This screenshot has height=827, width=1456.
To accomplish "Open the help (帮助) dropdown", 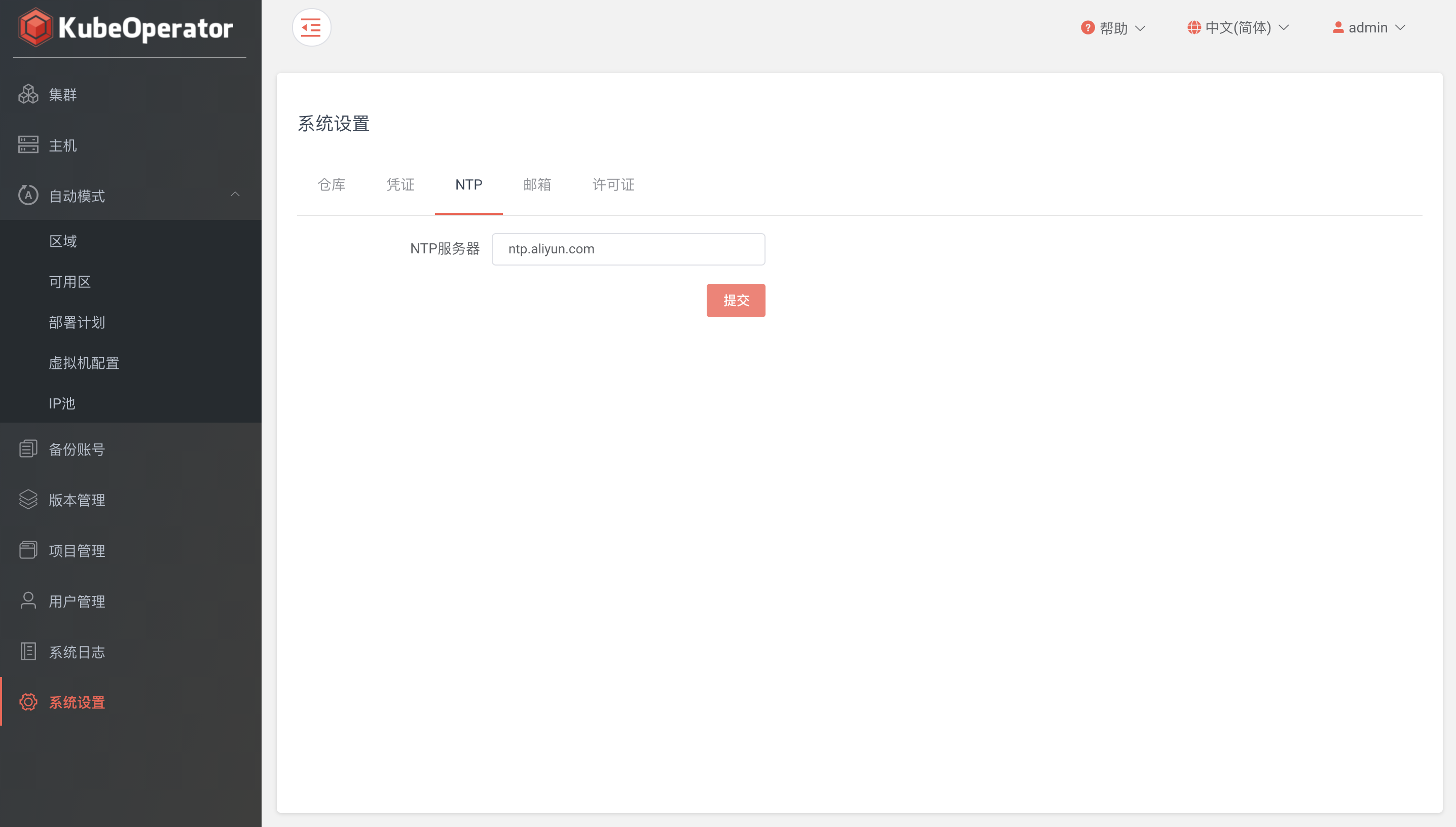I will 1113,28.
